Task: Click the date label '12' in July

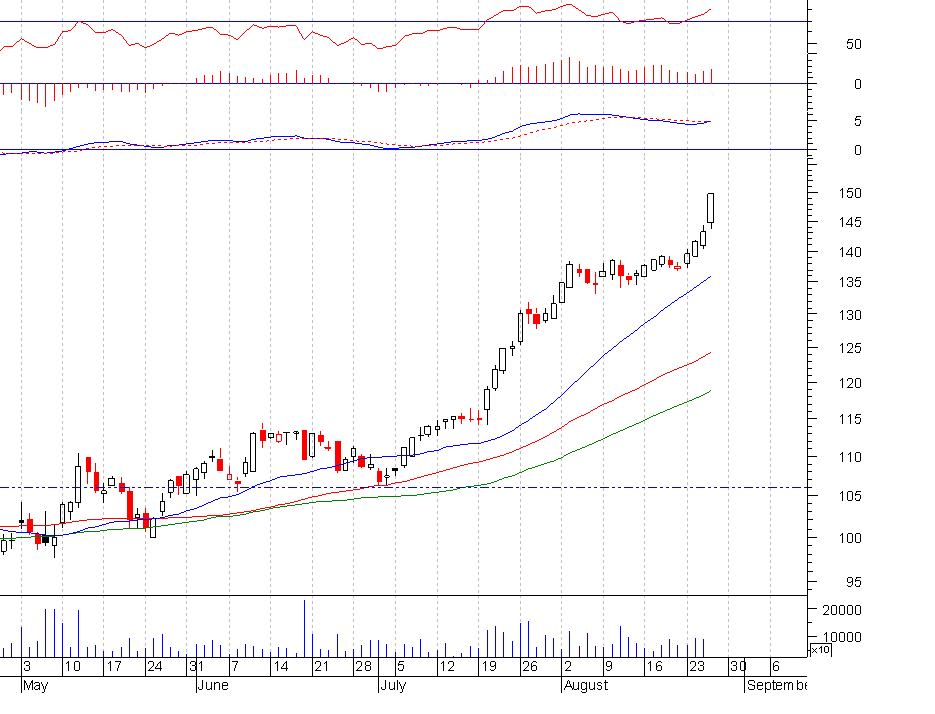Action: [447, 666]
